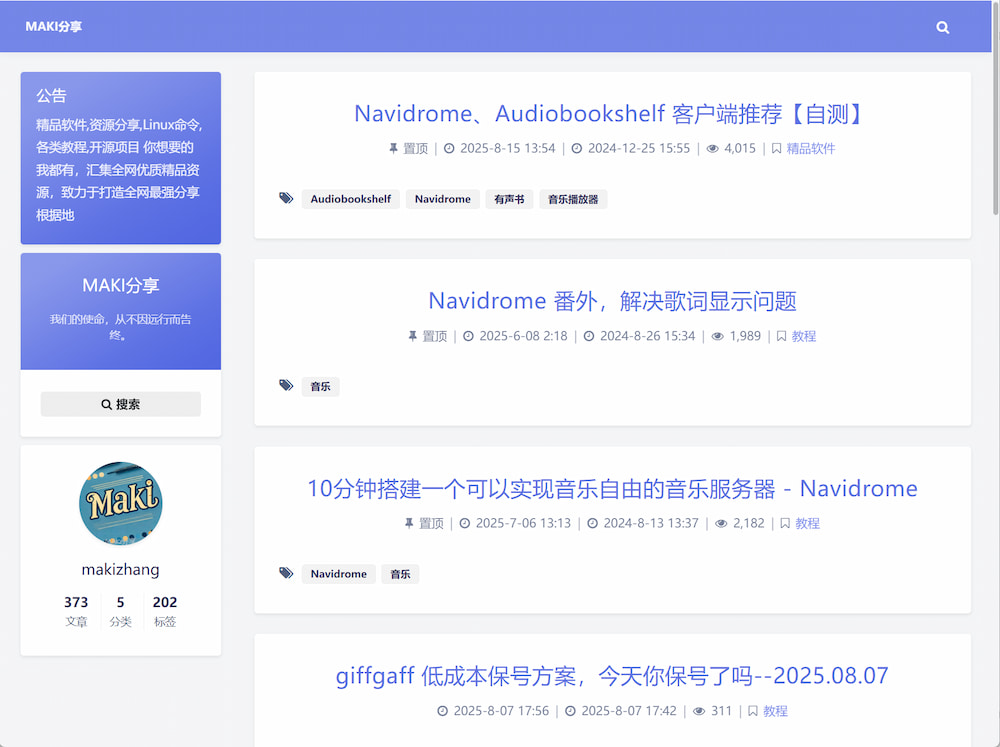This screenshot has width=1000, height=747.
Task: Click the clock icon before 2025-6-08 2:18
Action: (468, 337)
